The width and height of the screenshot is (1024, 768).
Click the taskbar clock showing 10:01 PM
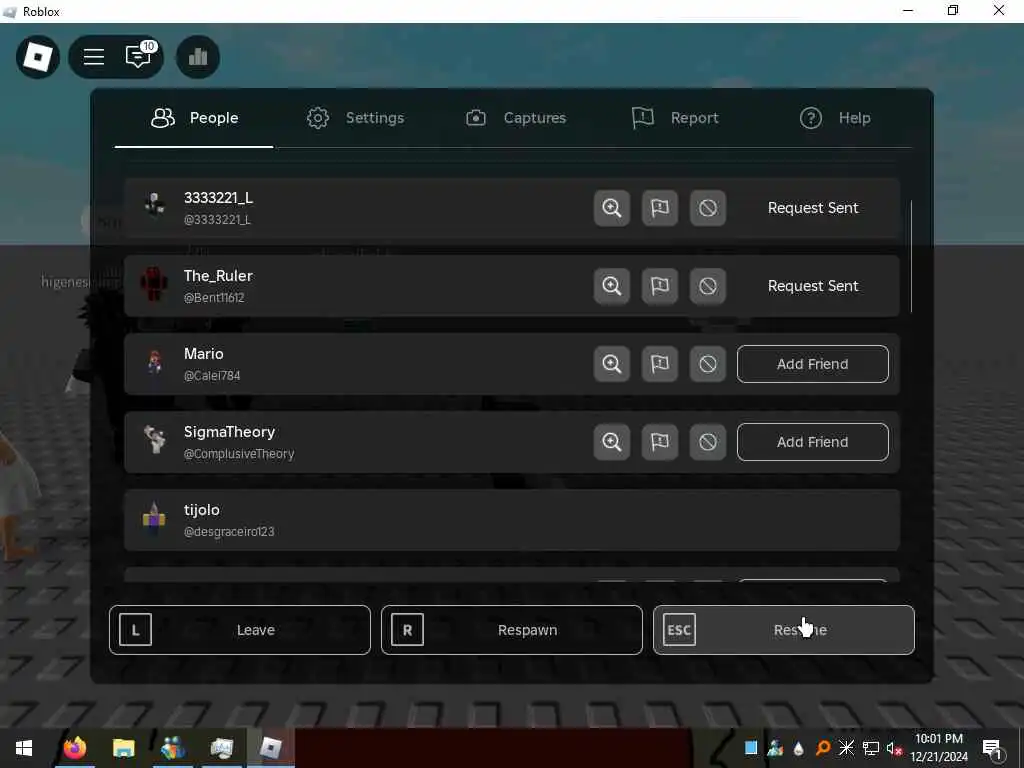pos(939,748)
